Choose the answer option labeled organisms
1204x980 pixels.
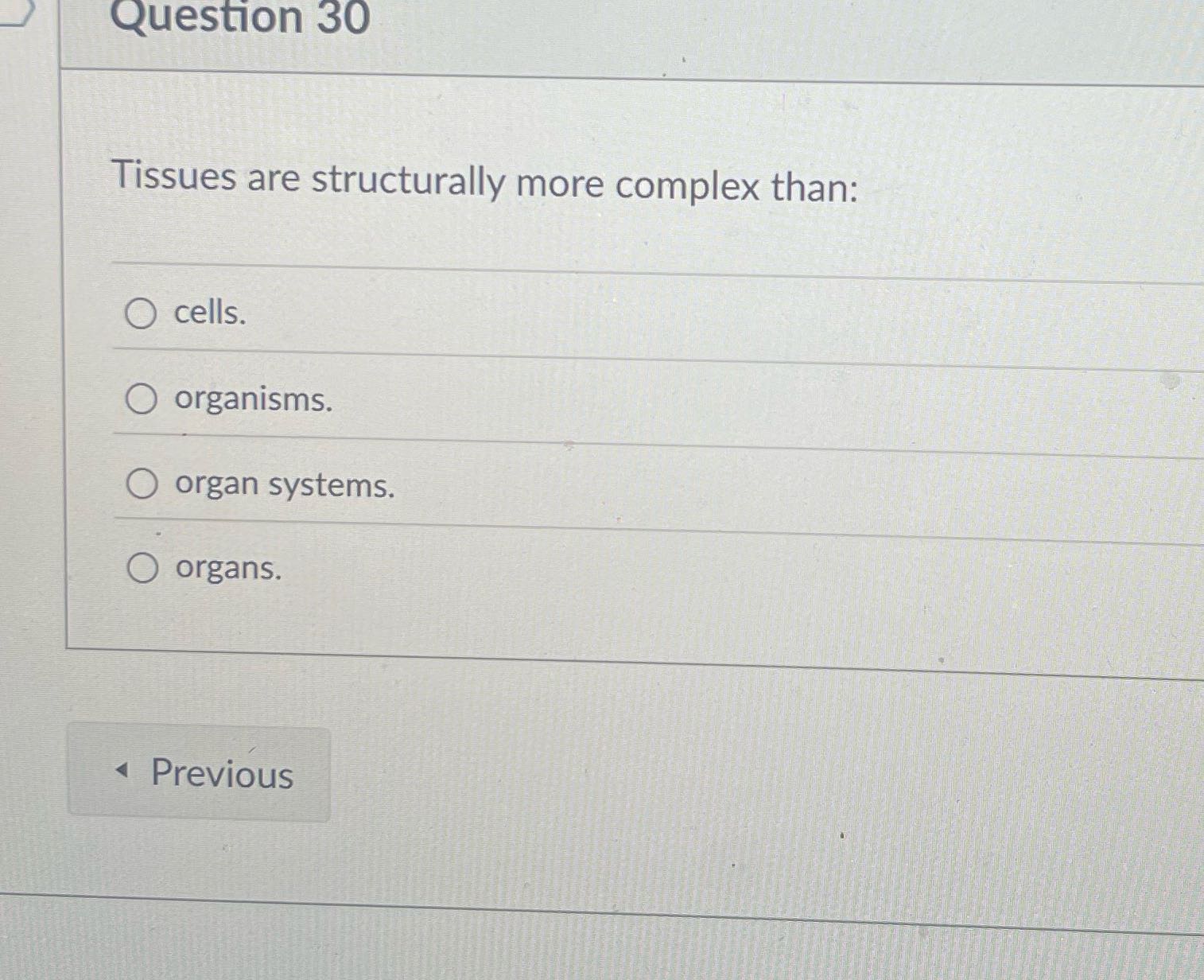(252, 401)
